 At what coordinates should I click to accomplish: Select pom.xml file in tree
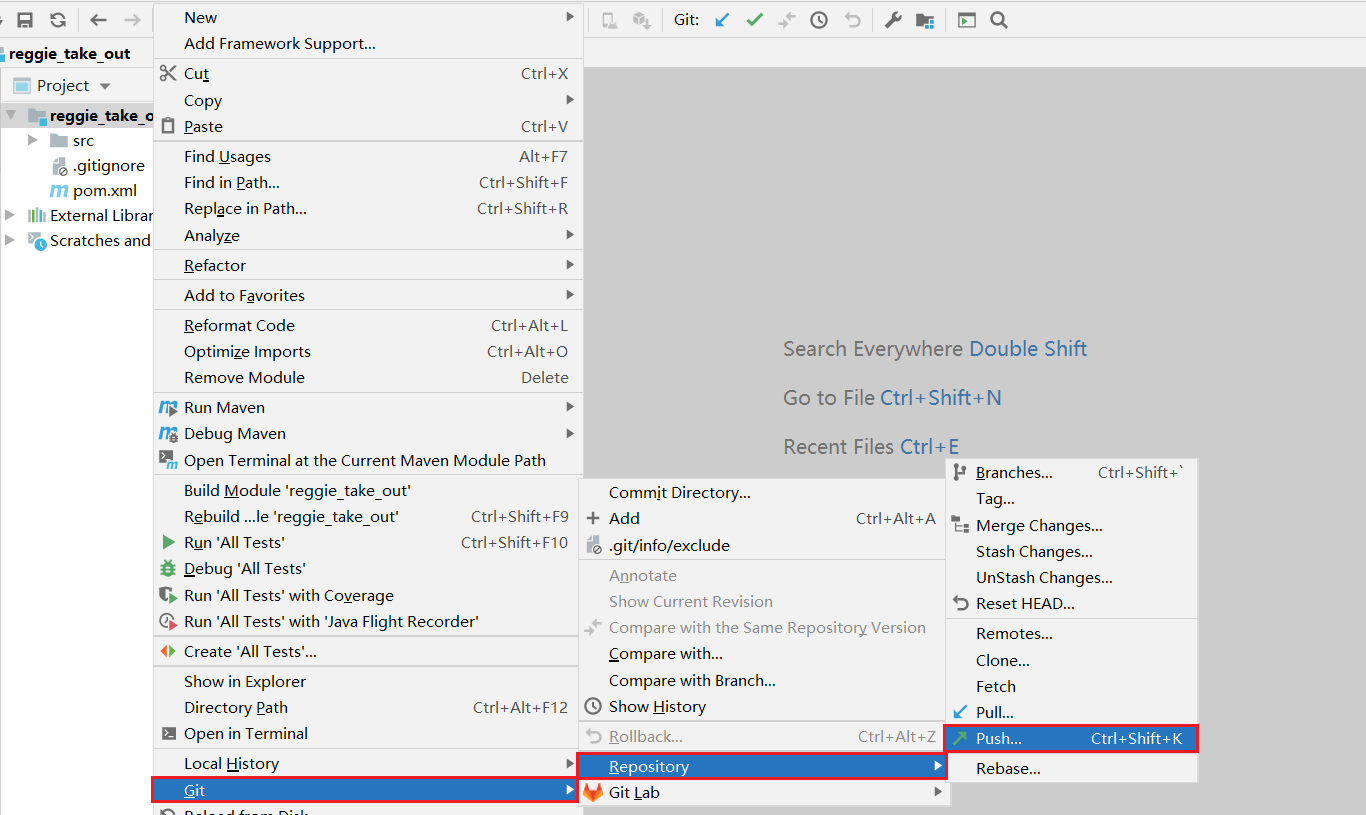(104, 191)
